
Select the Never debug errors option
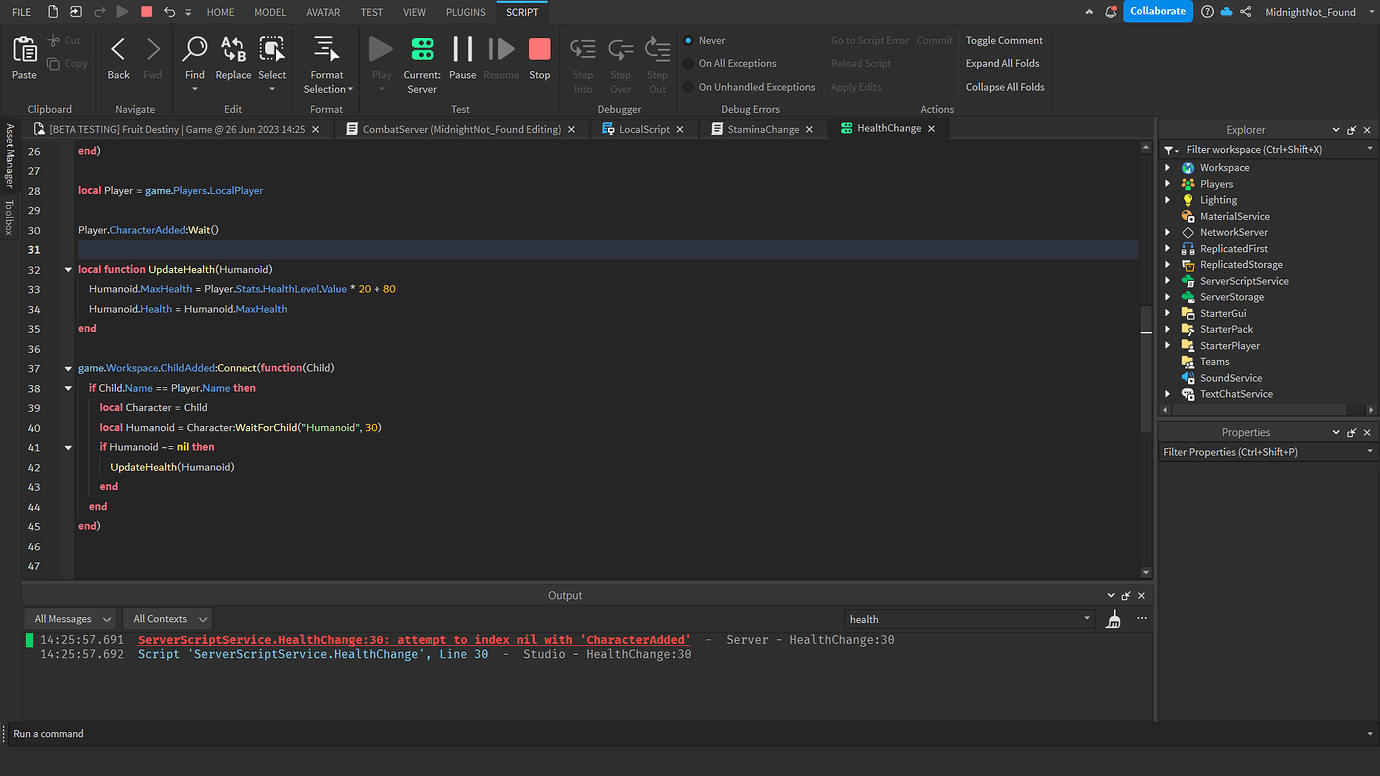(690, 40)
